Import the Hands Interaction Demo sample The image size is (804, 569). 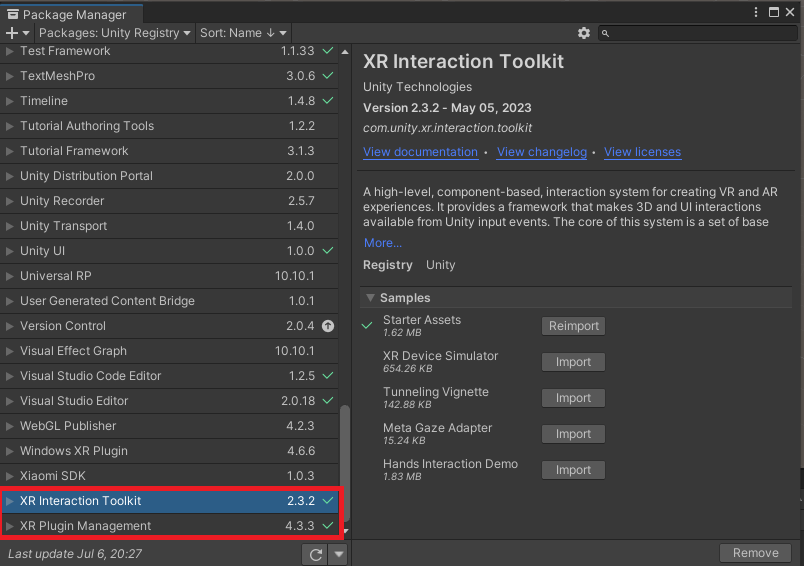(x=573, y=470)
